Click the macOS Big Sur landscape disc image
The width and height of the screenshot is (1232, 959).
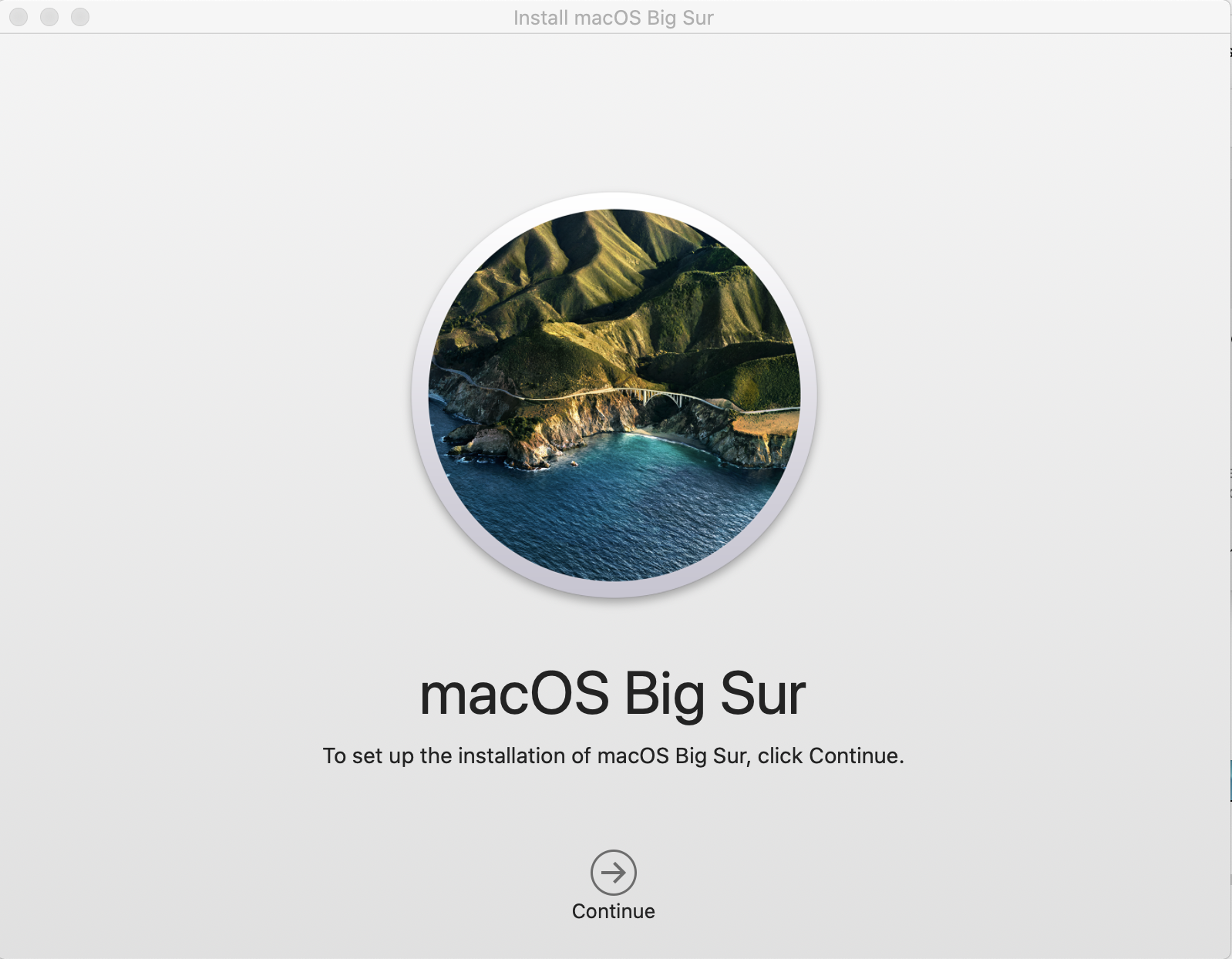pyautogui.click(x=614, y=394)
